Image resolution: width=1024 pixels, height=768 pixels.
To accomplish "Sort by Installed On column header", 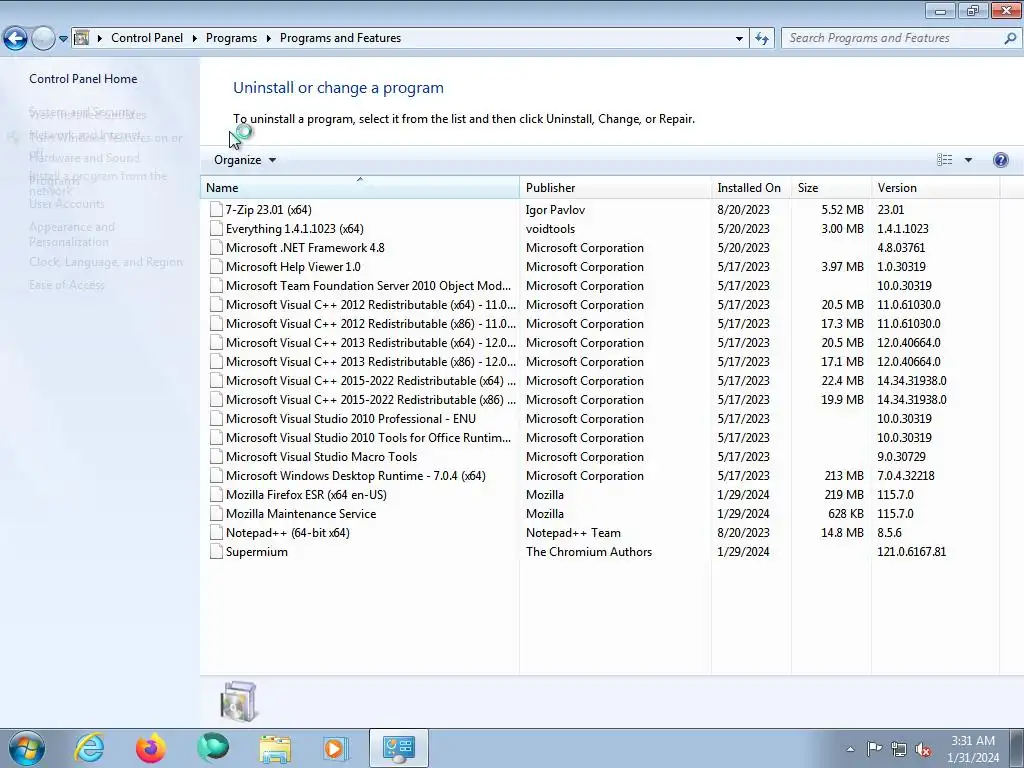I will pyautogui.click(x=751, y=187).
